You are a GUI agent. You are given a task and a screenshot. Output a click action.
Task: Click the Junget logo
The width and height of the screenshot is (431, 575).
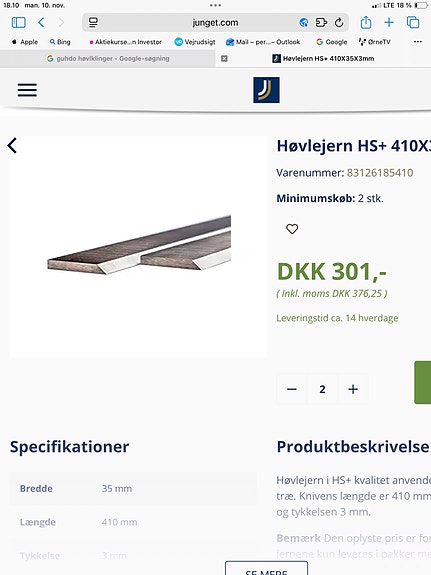pos(266,90)
